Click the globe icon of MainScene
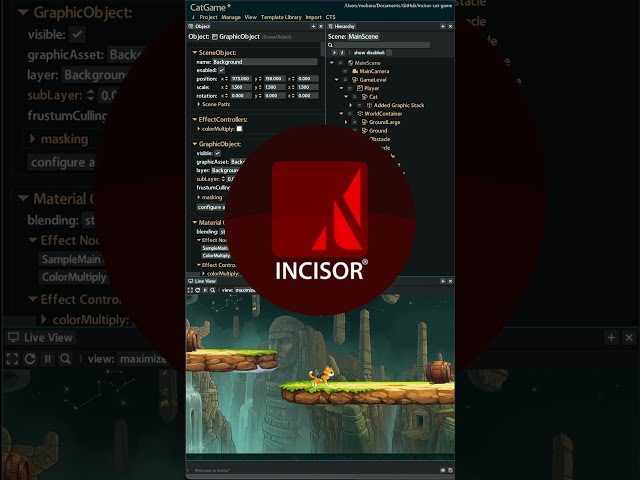Image resolution: width=640 pixels, height=480 pixels. tap(350, 63)
